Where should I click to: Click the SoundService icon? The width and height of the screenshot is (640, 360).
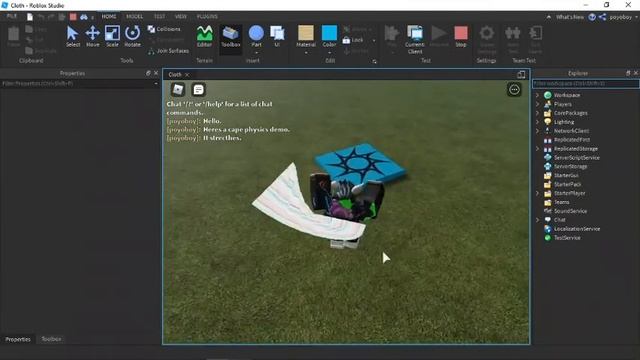point(548,211)
